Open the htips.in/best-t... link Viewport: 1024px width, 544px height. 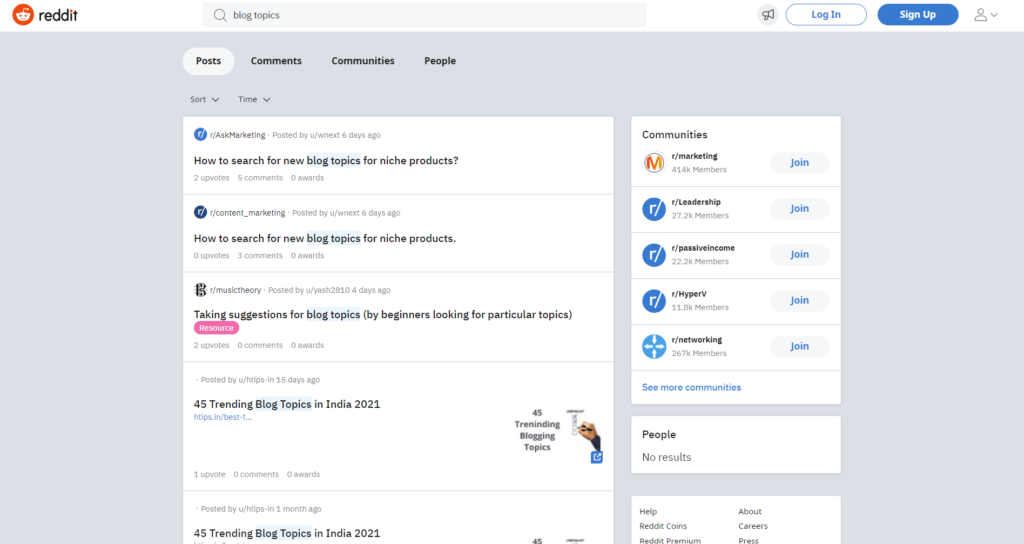(x=223, y=417)
